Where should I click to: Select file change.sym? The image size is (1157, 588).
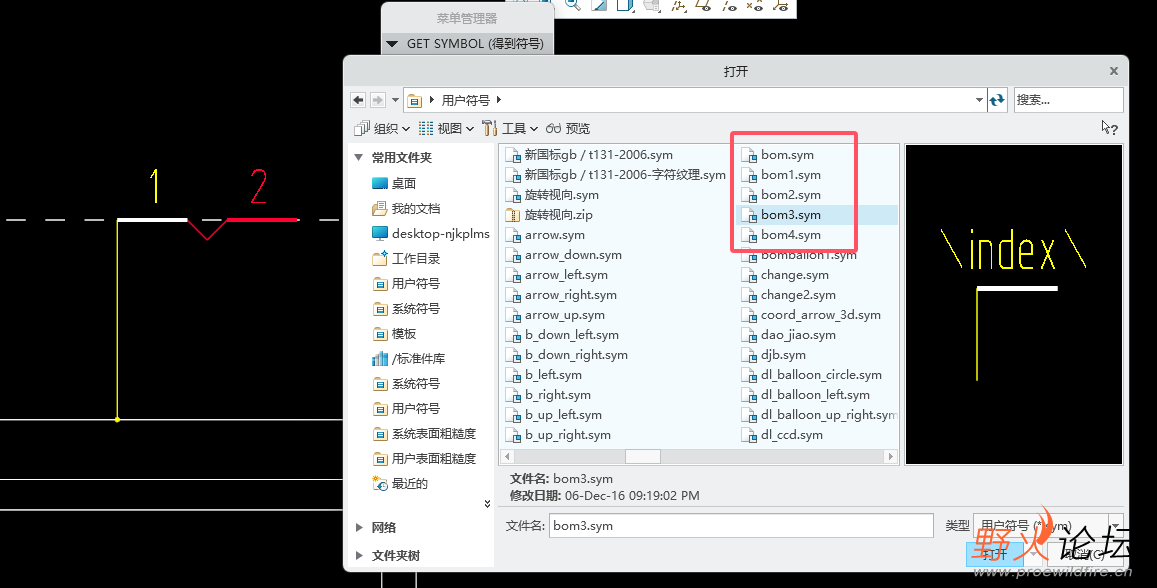786,274
